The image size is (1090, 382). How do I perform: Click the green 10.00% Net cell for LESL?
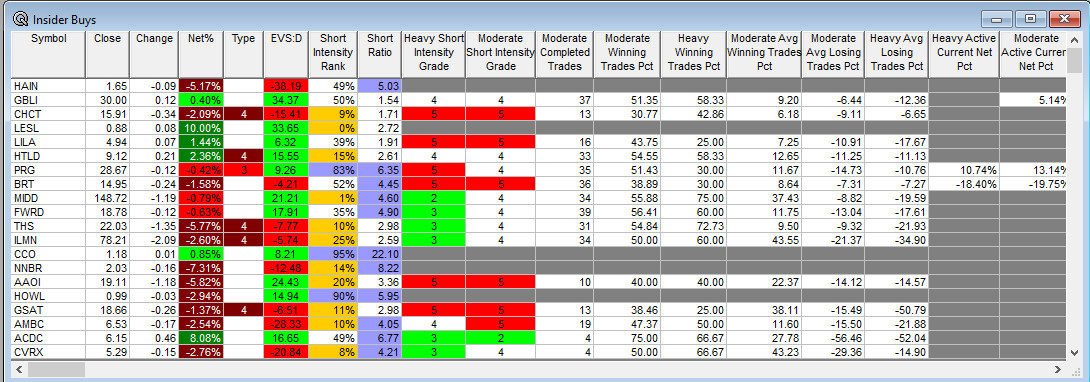200,128
